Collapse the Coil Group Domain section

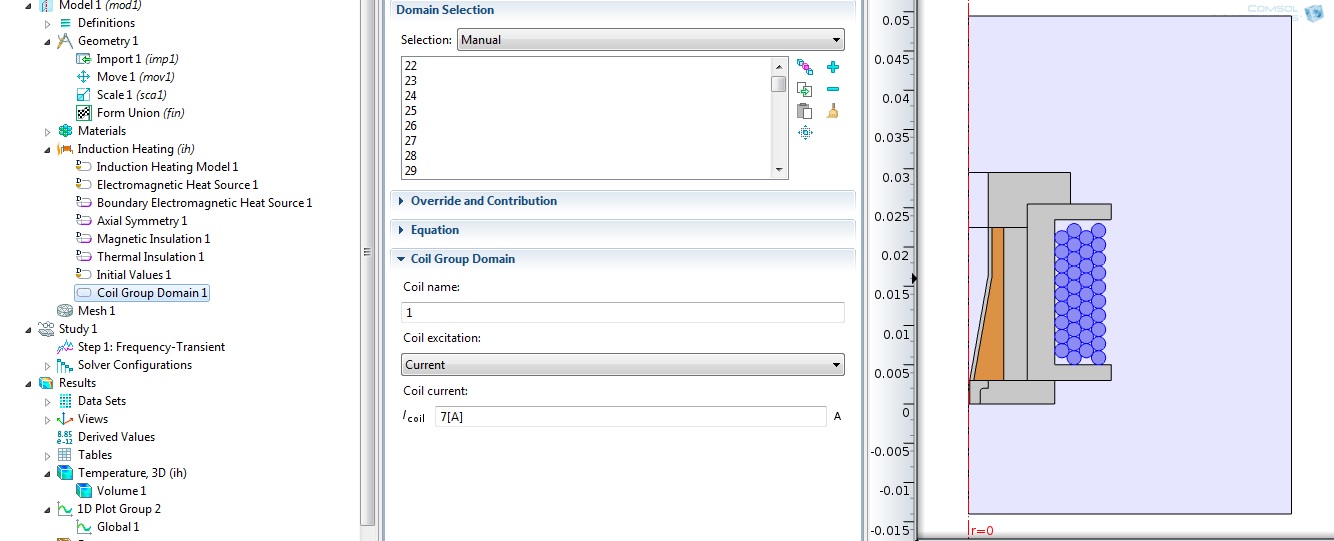point(462,259)
